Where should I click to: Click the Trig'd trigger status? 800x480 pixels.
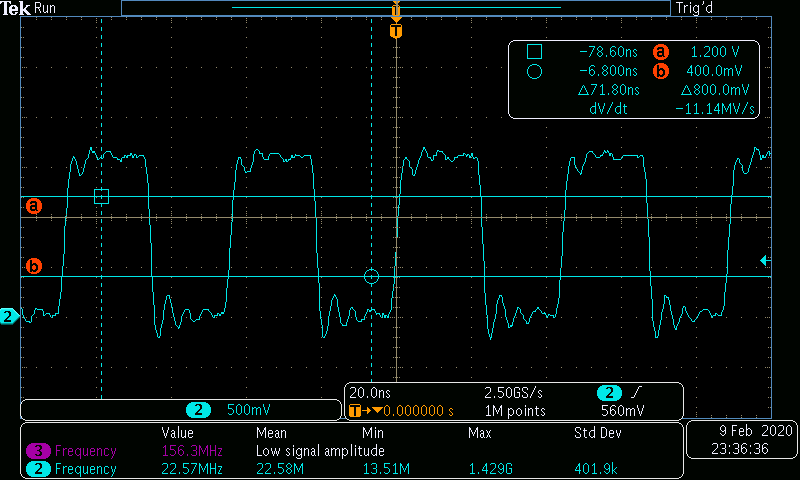pos(694,8)
